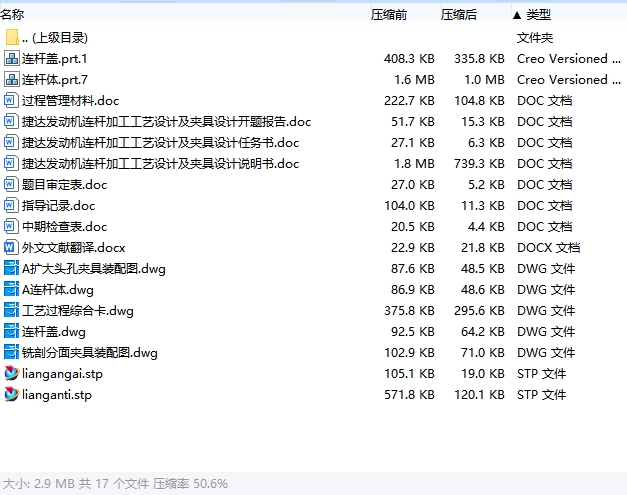Sort by the 压缩后 column header

pos(459,15)
